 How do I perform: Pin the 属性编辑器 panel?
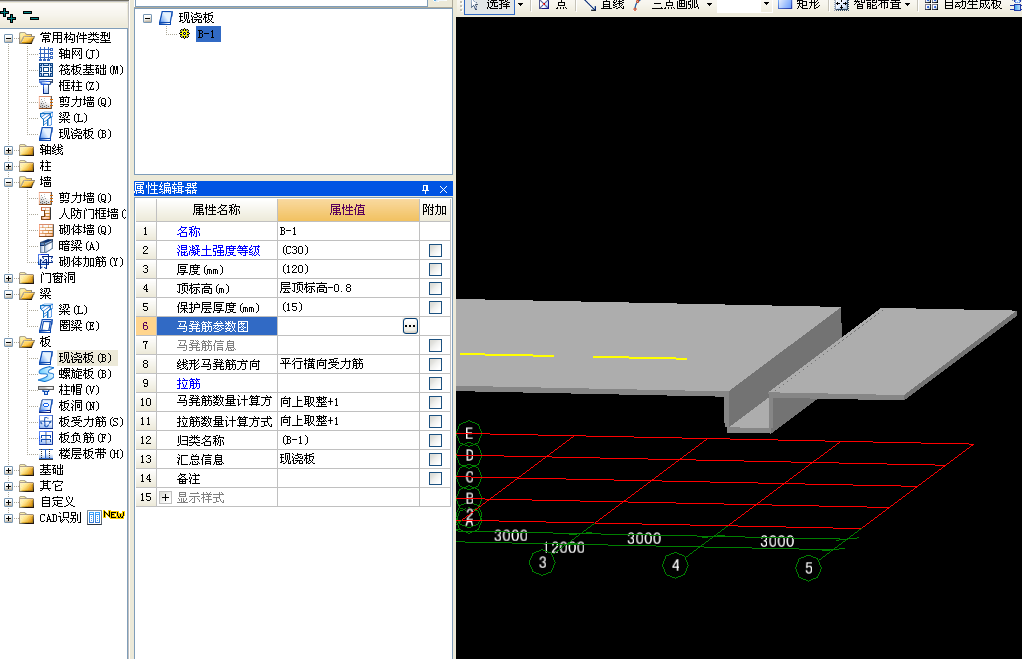(x=426, y=189)
